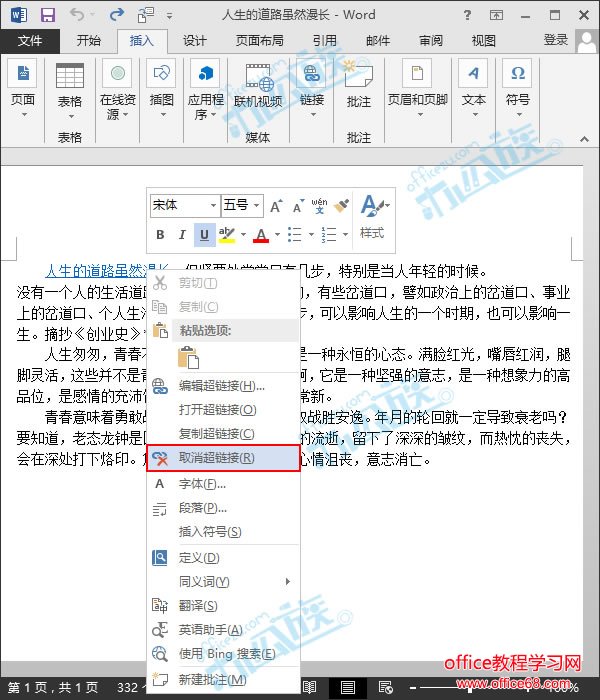
Task: Toggle Italic in mini toolbar
Action: 182,235
